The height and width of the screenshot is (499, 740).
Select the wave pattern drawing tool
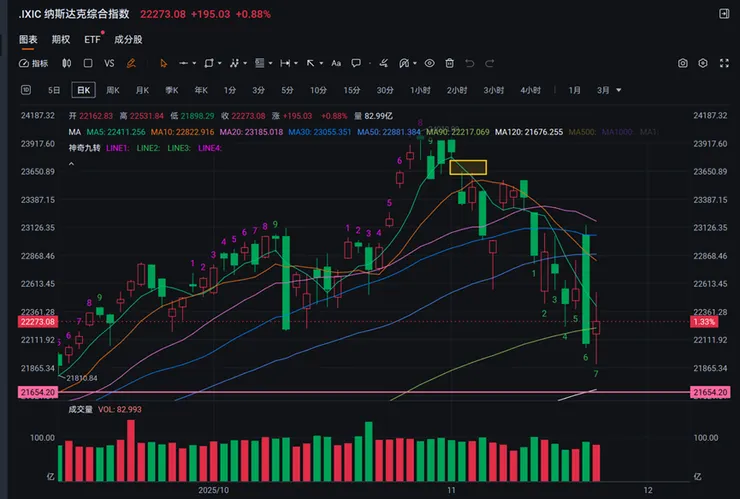point(234,63)
